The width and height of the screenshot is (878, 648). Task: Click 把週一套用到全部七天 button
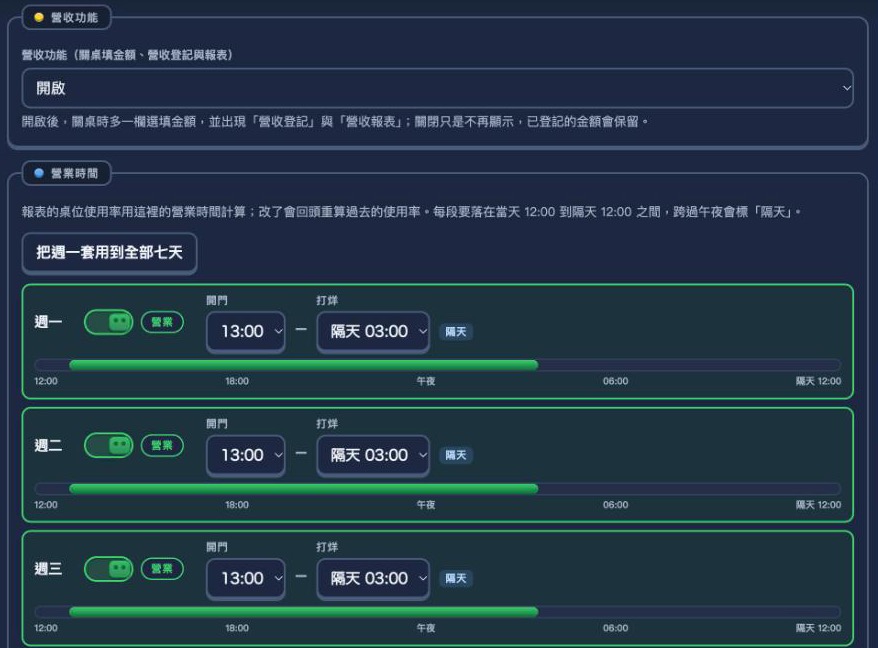109,253
